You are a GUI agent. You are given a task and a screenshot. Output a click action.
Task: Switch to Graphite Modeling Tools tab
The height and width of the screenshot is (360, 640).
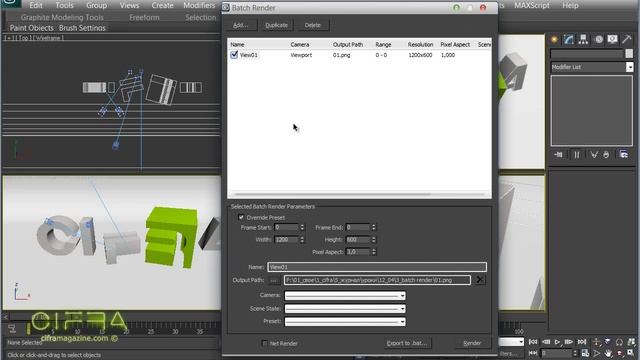[62, 17]
